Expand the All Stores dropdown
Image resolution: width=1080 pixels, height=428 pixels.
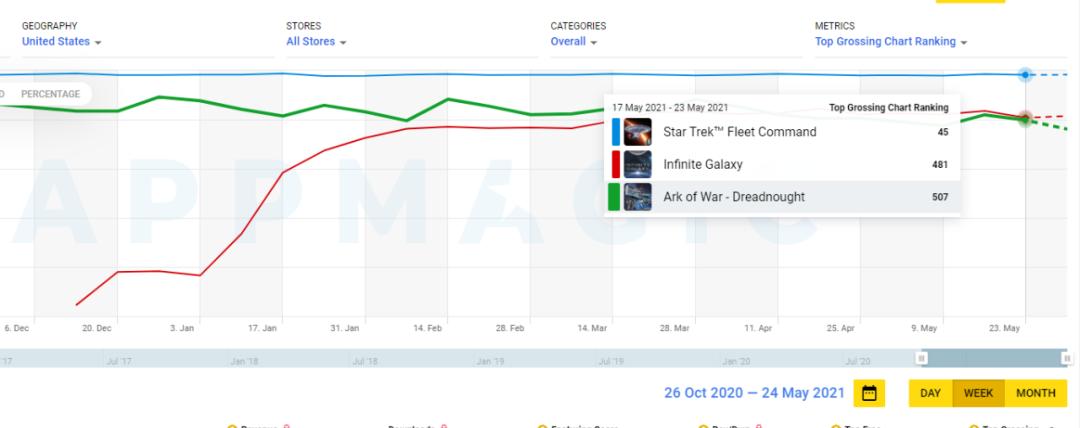[x=316, y=42]
